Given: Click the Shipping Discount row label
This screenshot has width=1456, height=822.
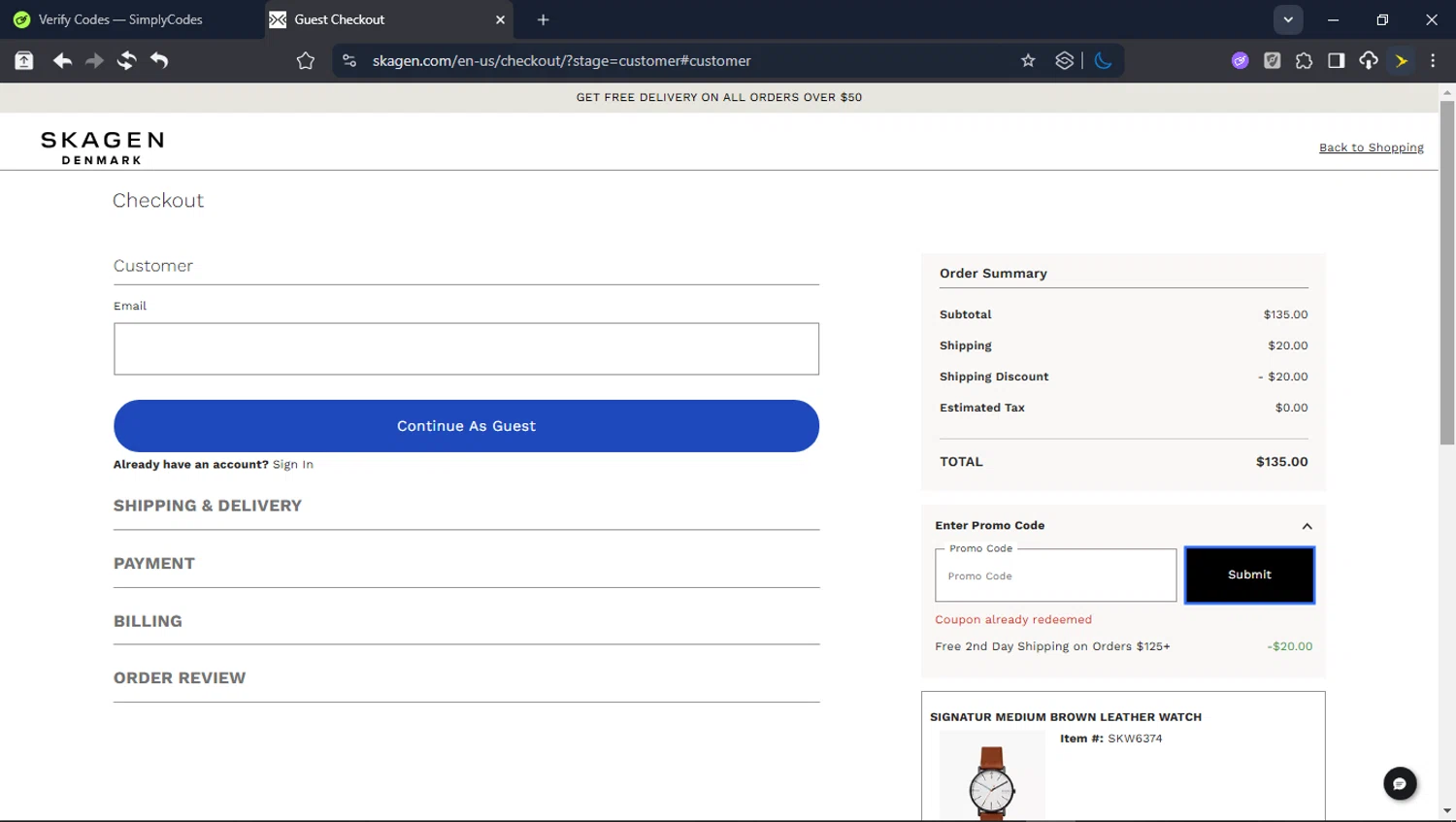Looking at the screenshot, I should point(994,377).
